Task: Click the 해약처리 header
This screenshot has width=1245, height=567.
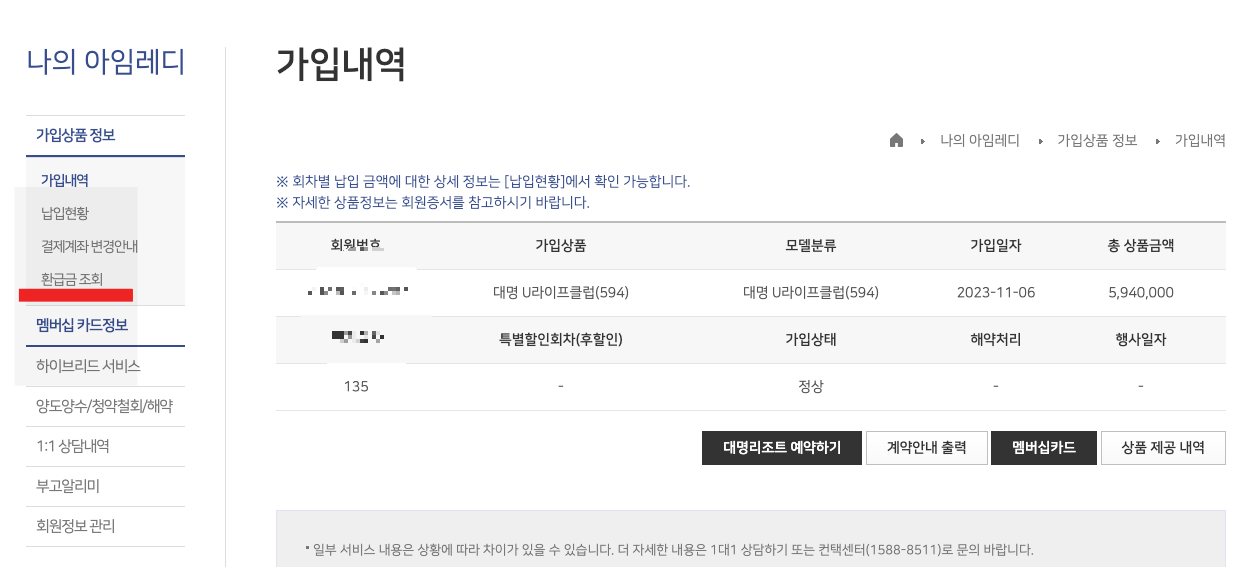Action: point(996,339)
